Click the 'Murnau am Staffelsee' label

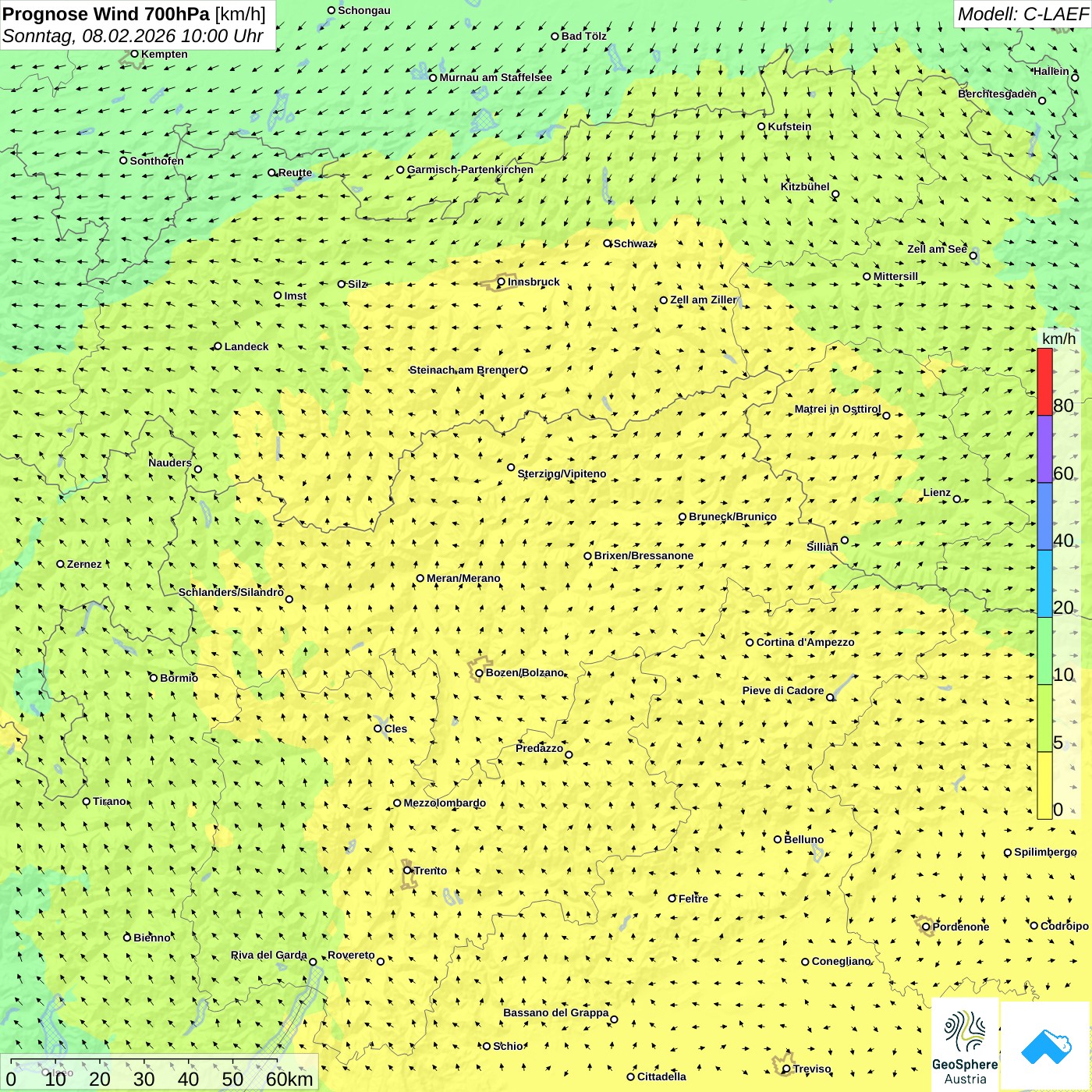coord(495,77)
